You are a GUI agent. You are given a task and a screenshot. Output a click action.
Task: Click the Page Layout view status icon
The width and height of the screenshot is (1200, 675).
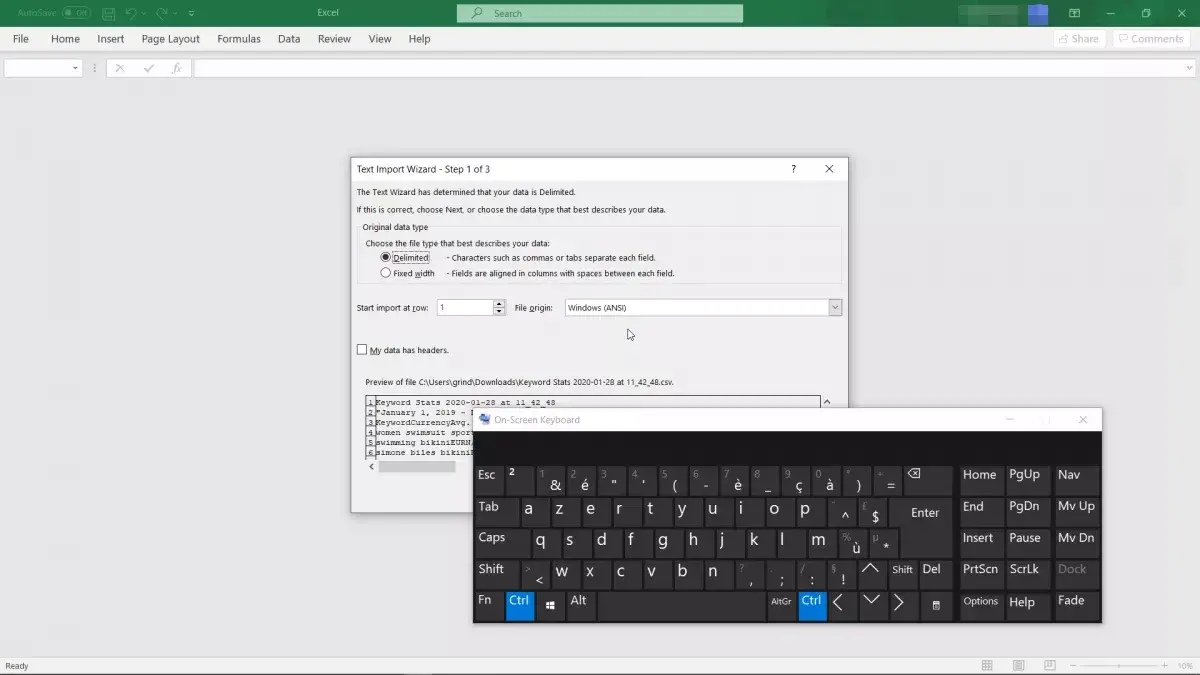(1018, 665)
